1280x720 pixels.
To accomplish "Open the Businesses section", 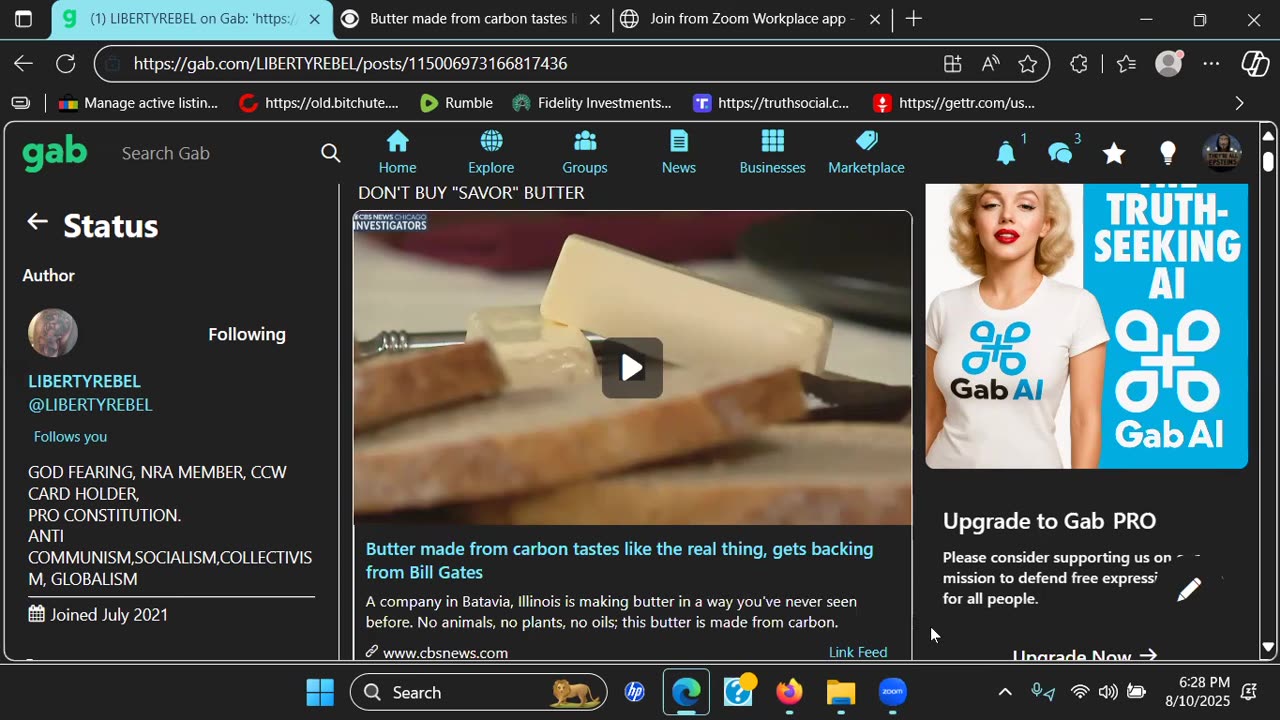I will click(x=772, y=153).
